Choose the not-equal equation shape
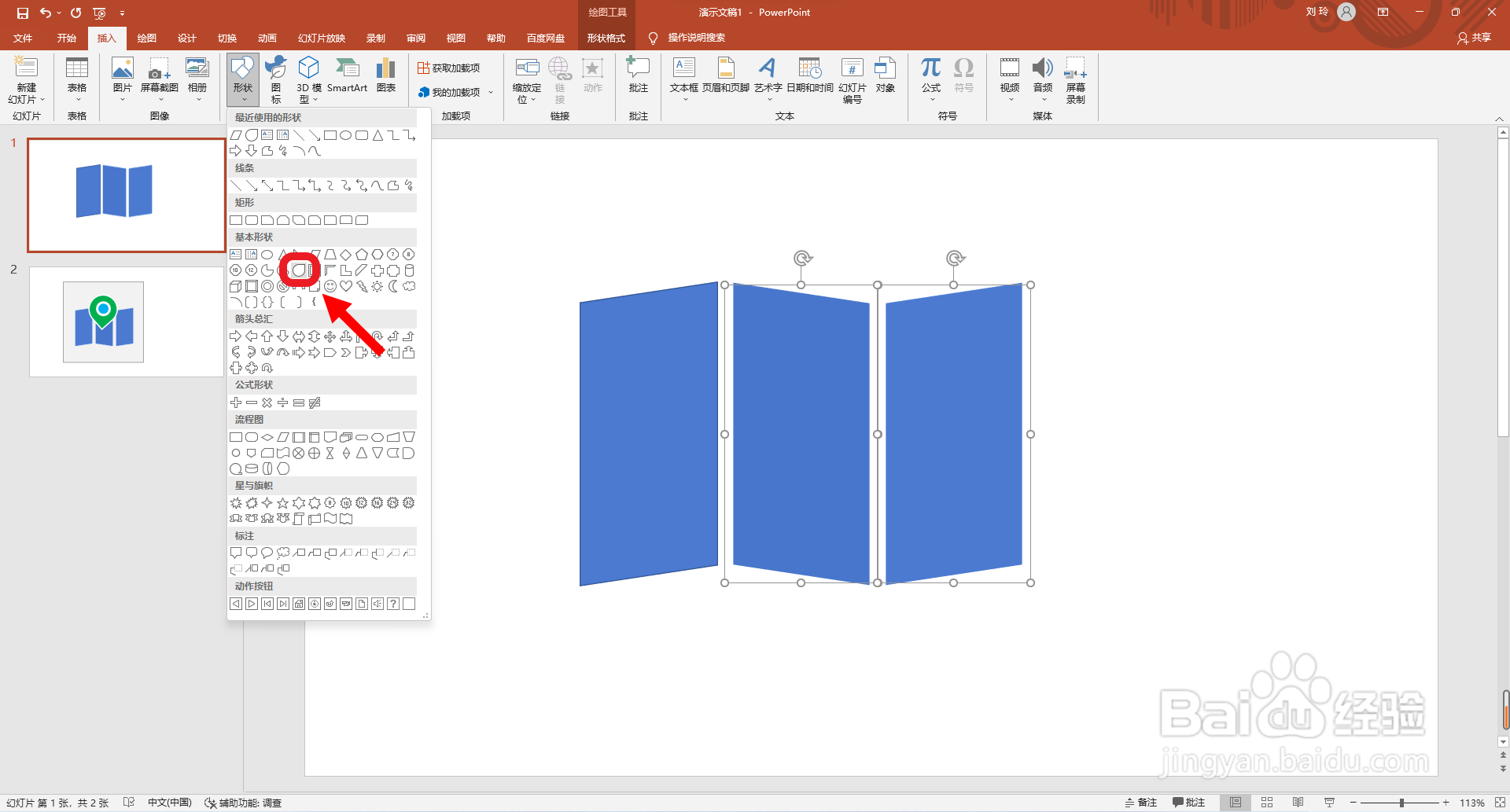 pyautogui.click(x=315, y=402)
